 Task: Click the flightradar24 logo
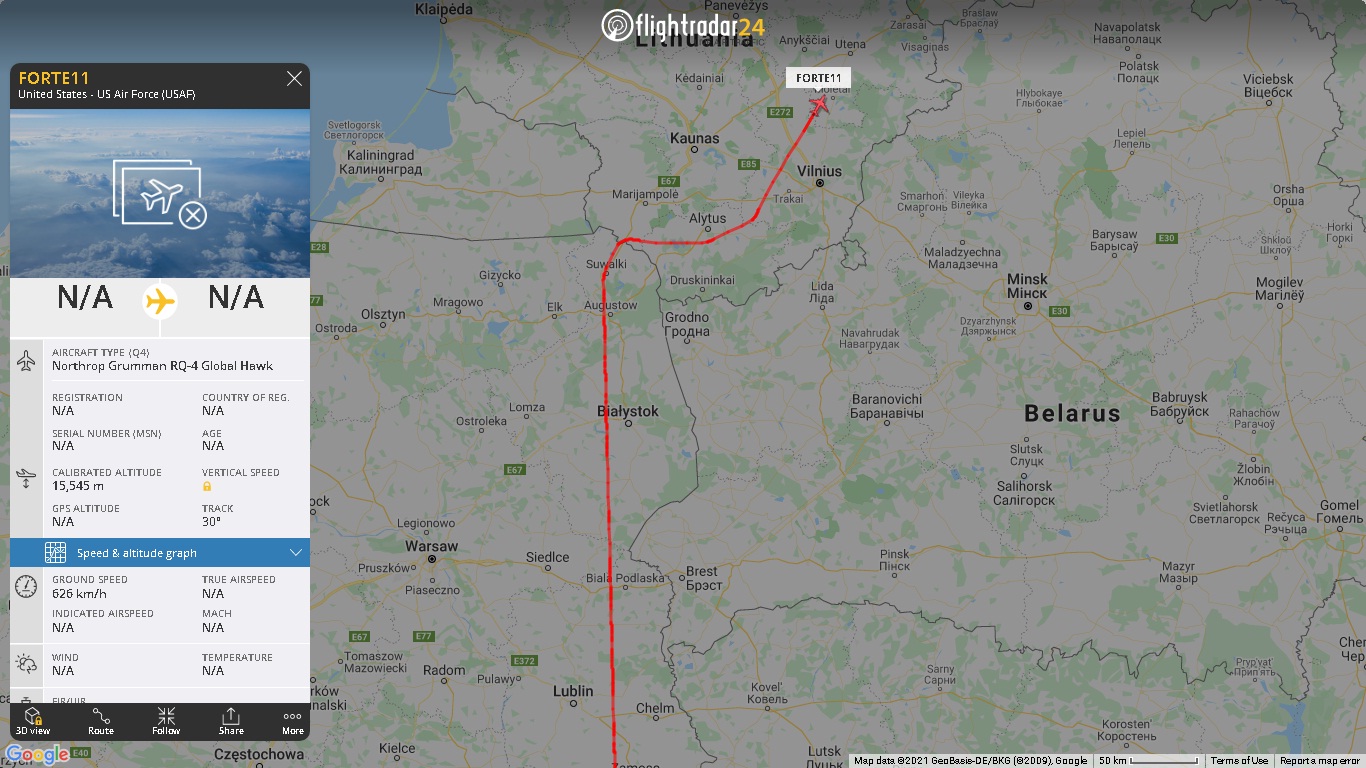[x=683, y=26]
